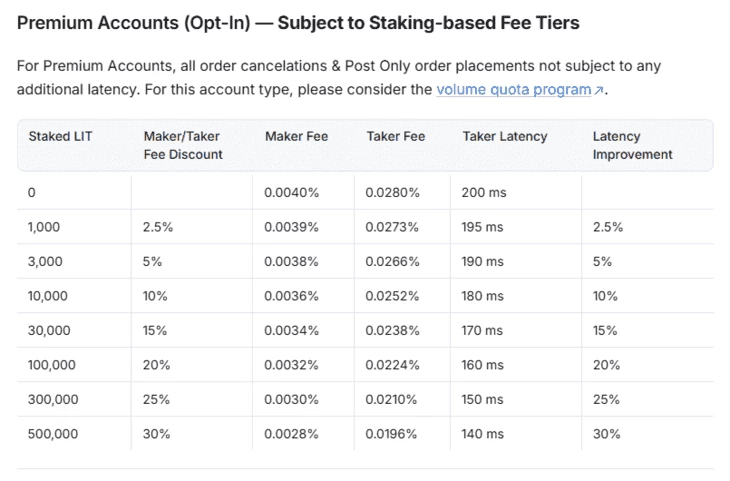The width and height of the screenshot is (730, 481).
Task: Select the 170 ms taker latency cell
Action: pos(483,331)
